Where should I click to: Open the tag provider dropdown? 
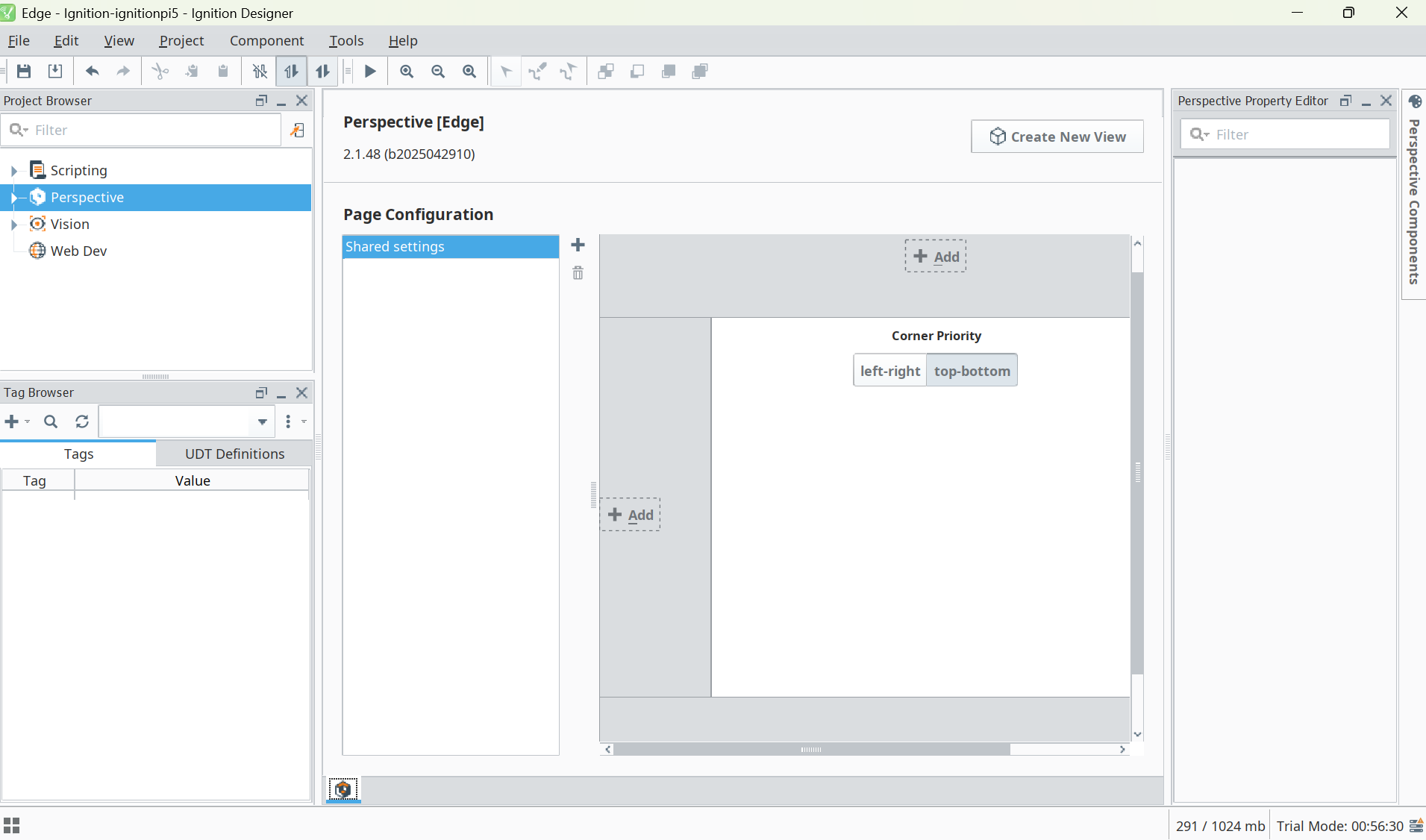click(x=262, y=421)
